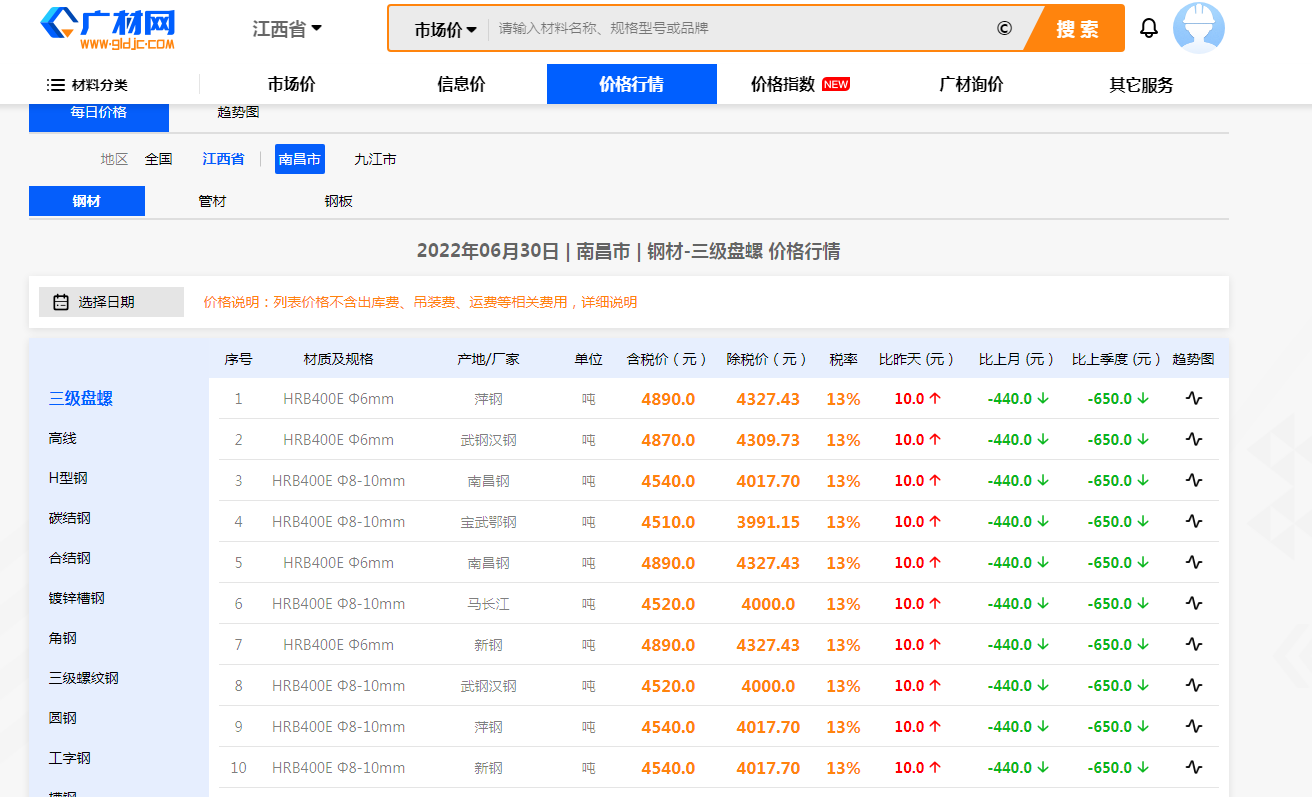Switch to the 趋势图 tab
1312x797 pixels.
coord(238,112)
